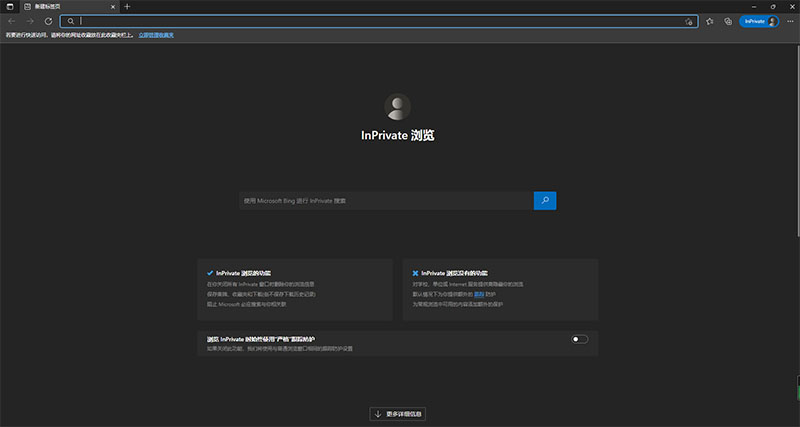Enable strict tracking prevention toggle
Viewport: 800px width, 427px height.
(579, 339)
